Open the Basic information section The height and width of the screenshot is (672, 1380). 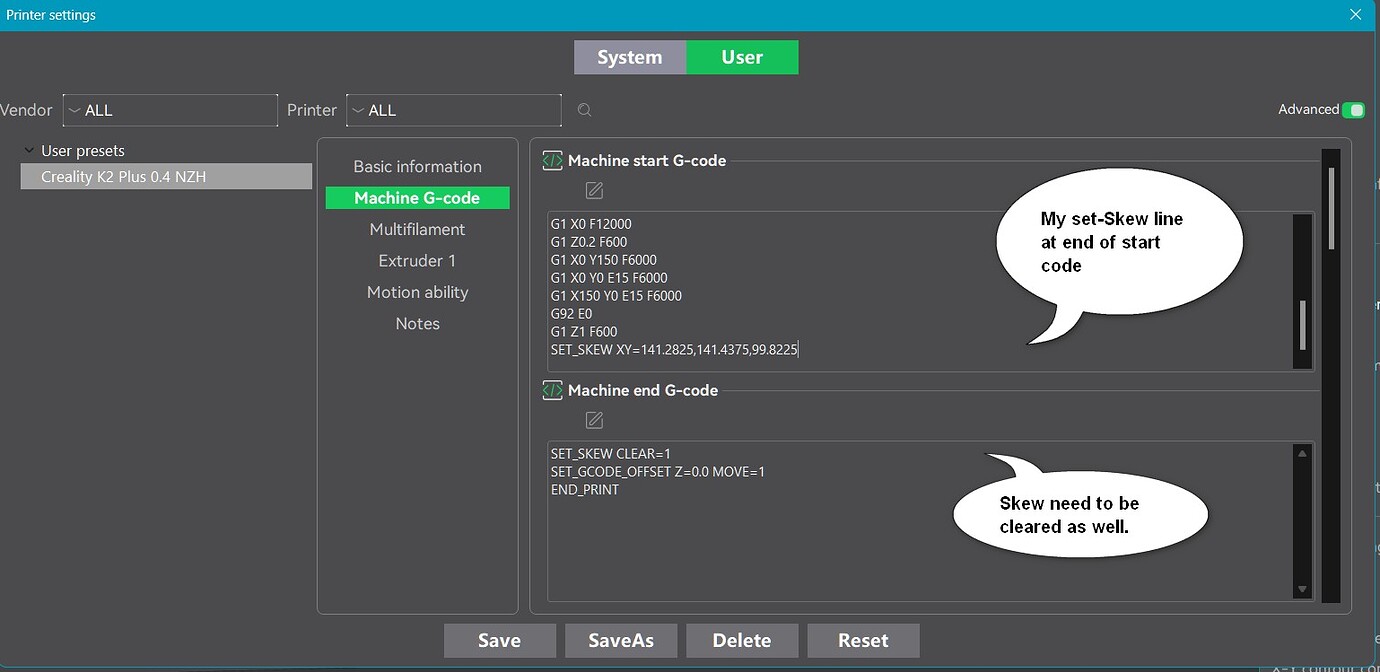pos(417,166)
